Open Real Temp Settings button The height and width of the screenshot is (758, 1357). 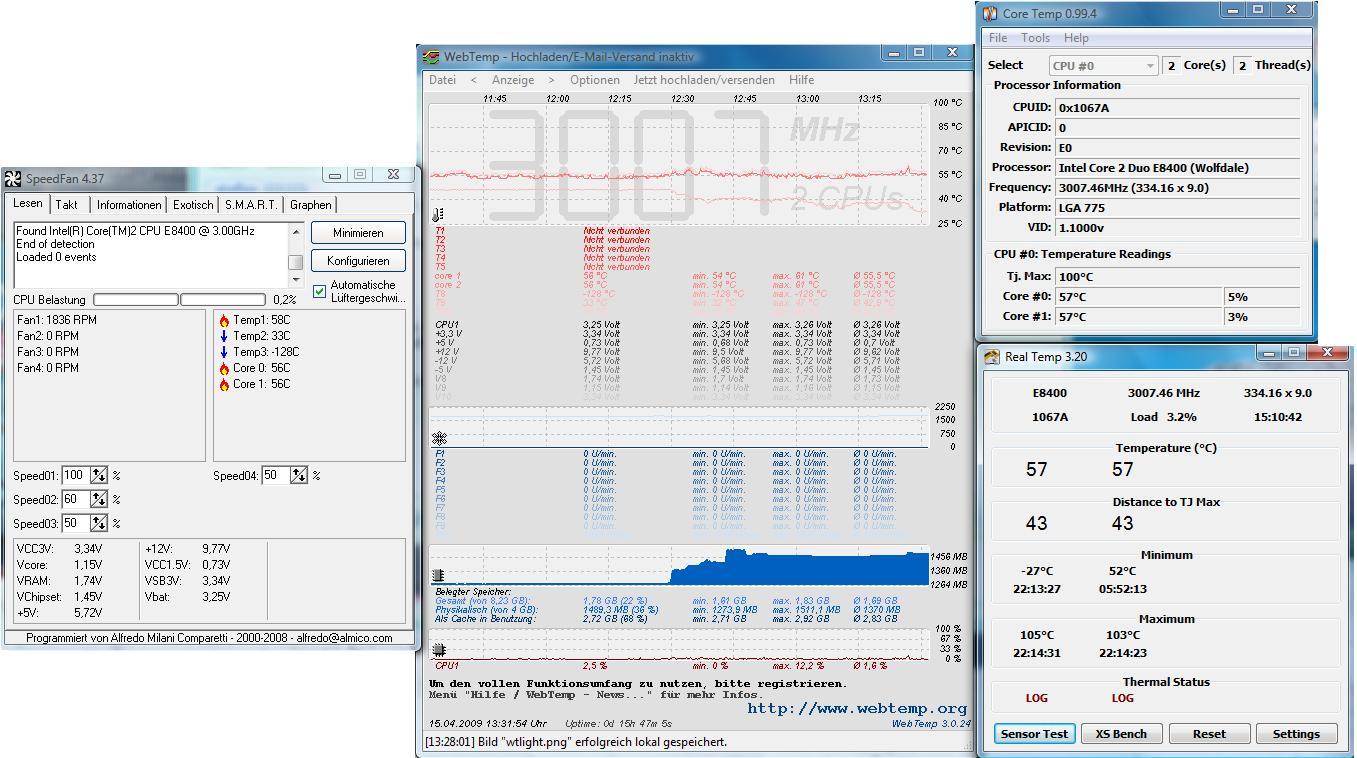point(1296,734)
